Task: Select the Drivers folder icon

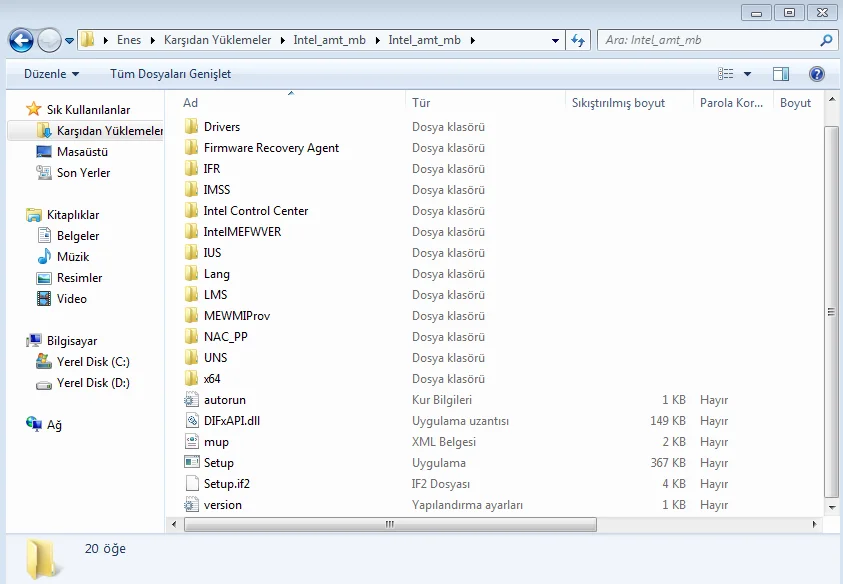Action: click(x=191, y=126)
